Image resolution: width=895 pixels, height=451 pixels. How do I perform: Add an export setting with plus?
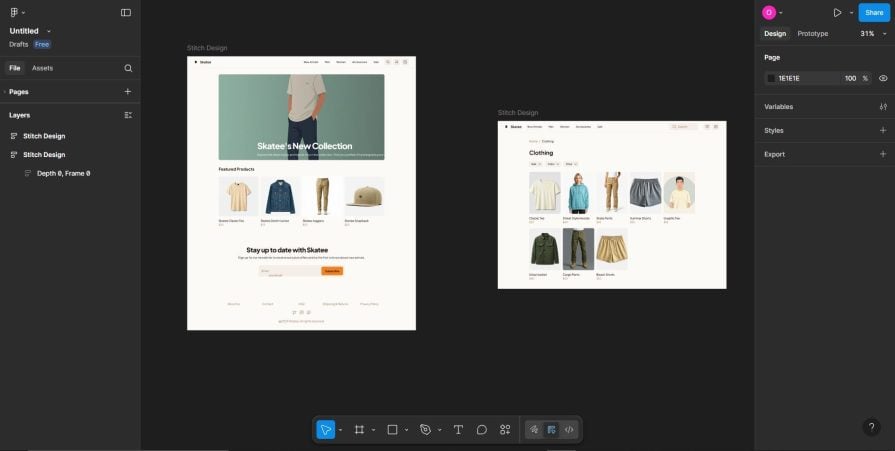[x=883, y=154]
